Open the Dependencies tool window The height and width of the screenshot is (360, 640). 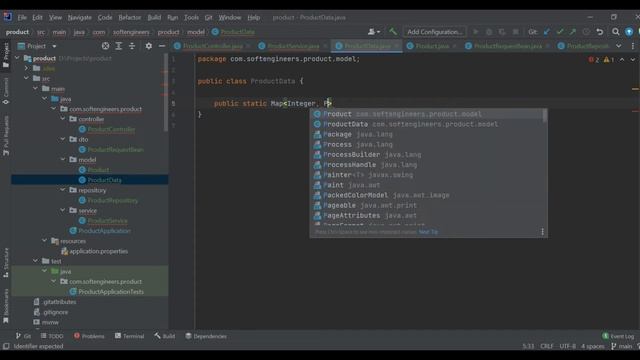point(206,336)
